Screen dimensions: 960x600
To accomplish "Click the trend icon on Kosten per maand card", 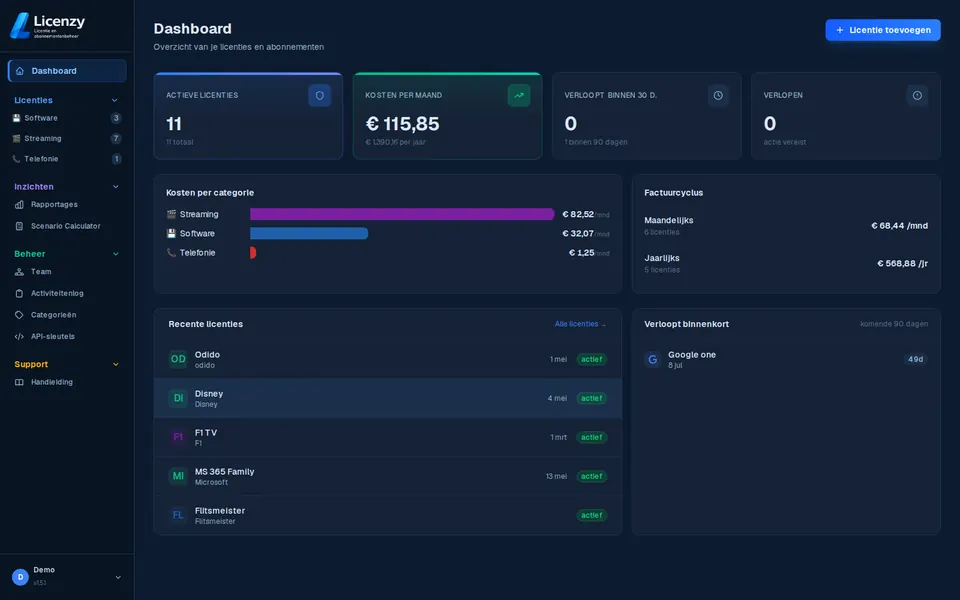I will click(x=519, y=96).
